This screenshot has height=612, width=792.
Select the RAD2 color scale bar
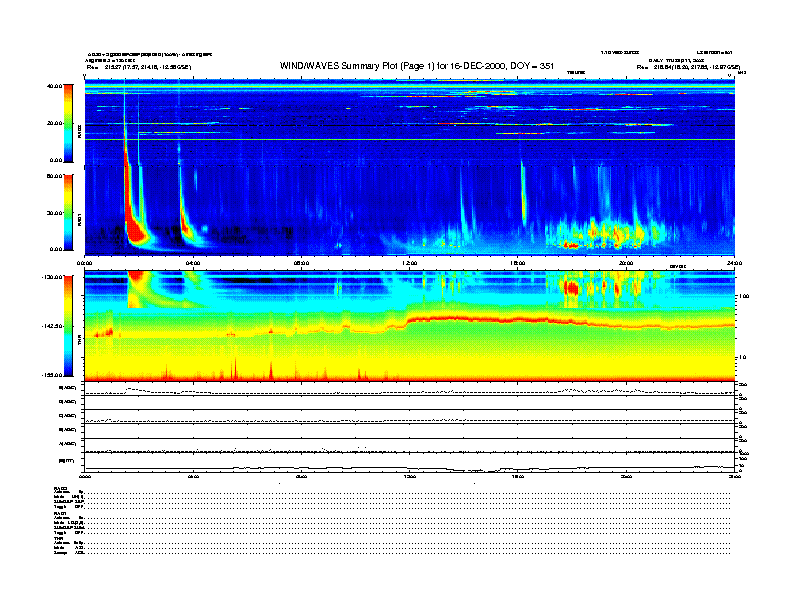coord(68,123)
